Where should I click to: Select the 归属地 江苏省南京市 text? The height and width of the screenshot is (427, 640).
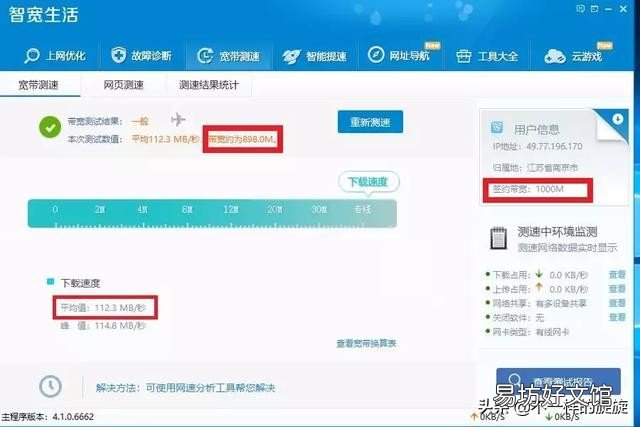(x=536, y=168)
